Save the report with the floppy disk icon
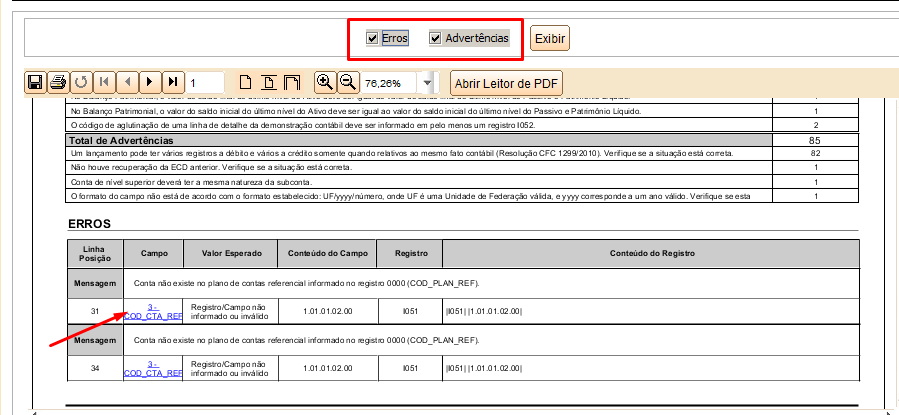The height and width of the screenshot is (415, 899). click(x=34, y=82)
